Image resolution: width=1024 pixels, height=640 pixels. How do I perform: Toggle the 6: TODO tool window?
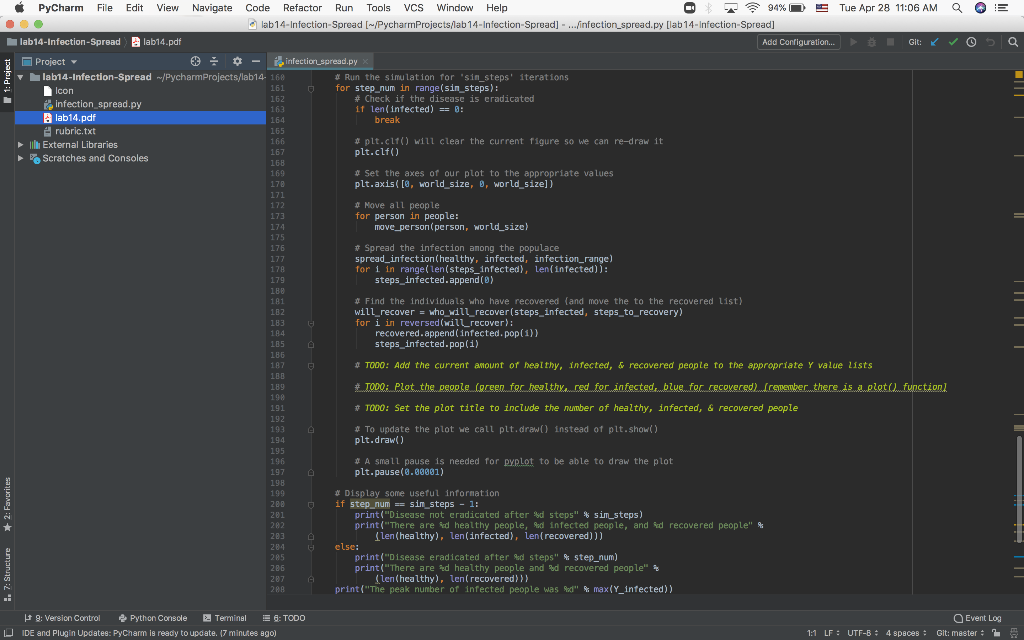pyautogui.click(x=284, y=618)
